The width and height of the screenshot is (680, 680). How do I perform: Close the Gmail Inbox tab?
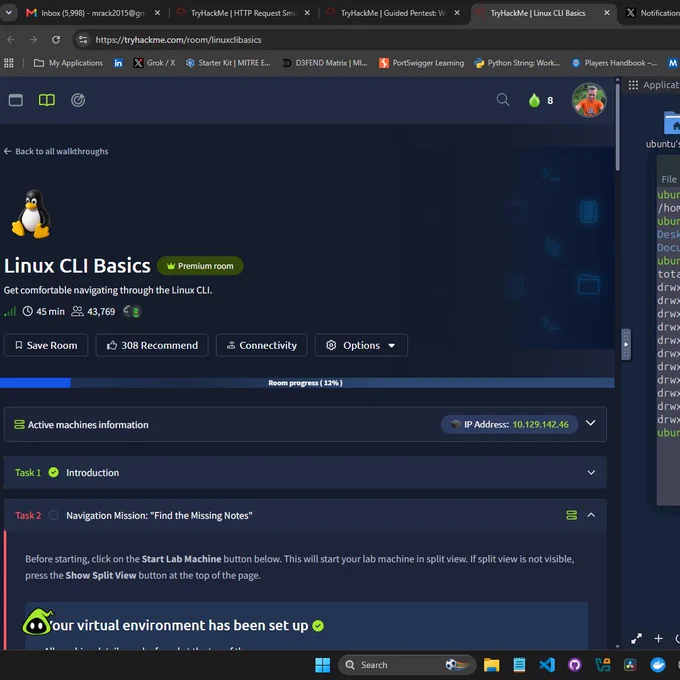[157, 13]
